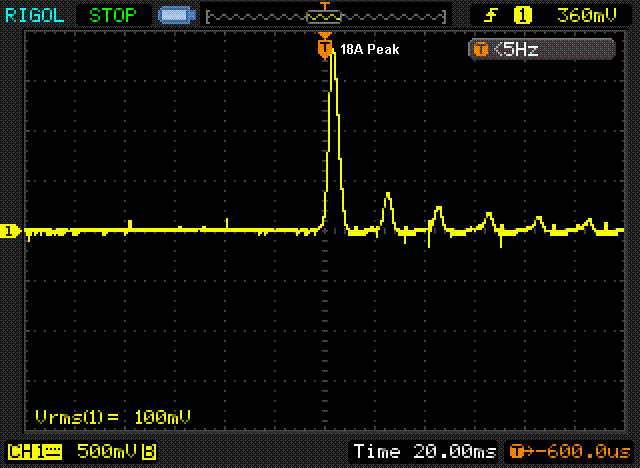Click the orange T trigger position marker

point(325,48)
